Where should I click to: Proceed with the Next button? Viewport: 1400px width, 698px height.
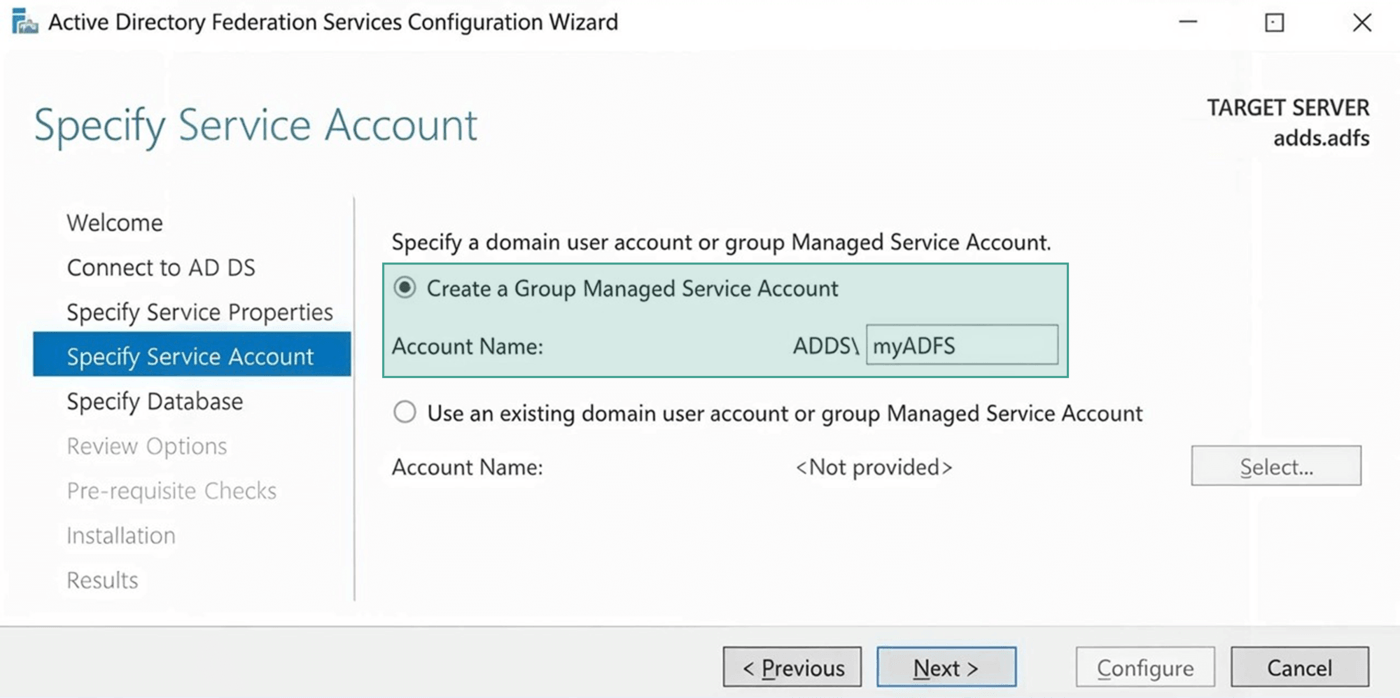(x=946, y=668)
